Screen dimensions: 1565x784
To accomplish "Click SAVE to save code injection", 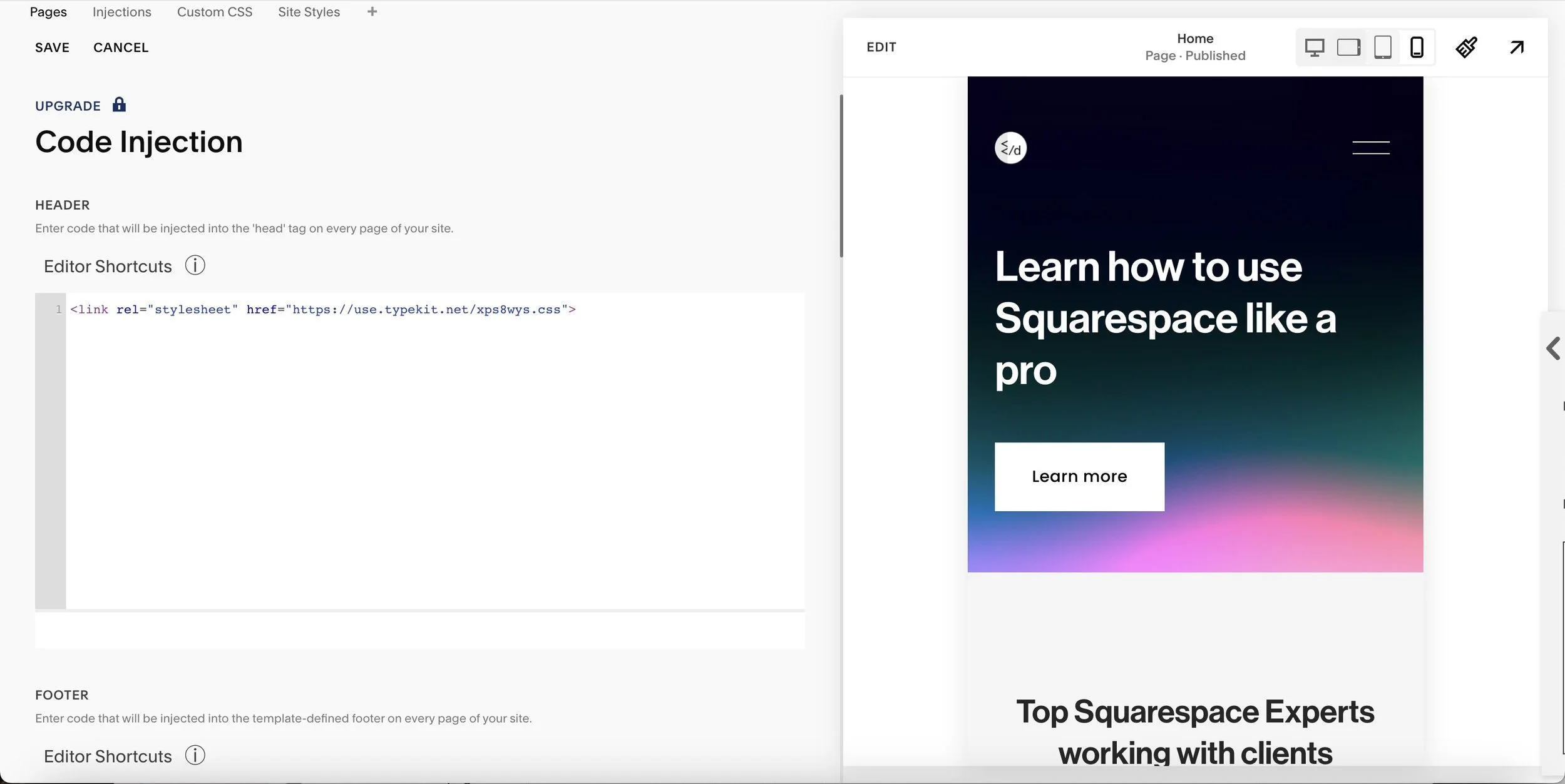I will tap(52, 47).
